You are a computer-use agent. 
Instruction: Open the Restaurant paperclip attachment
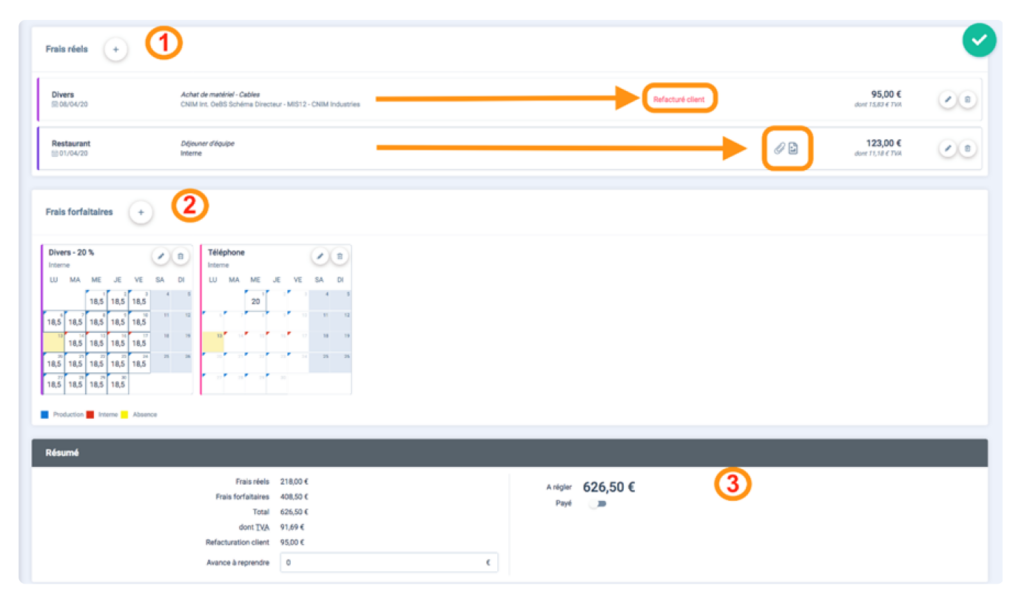click(x=778, y=149)
